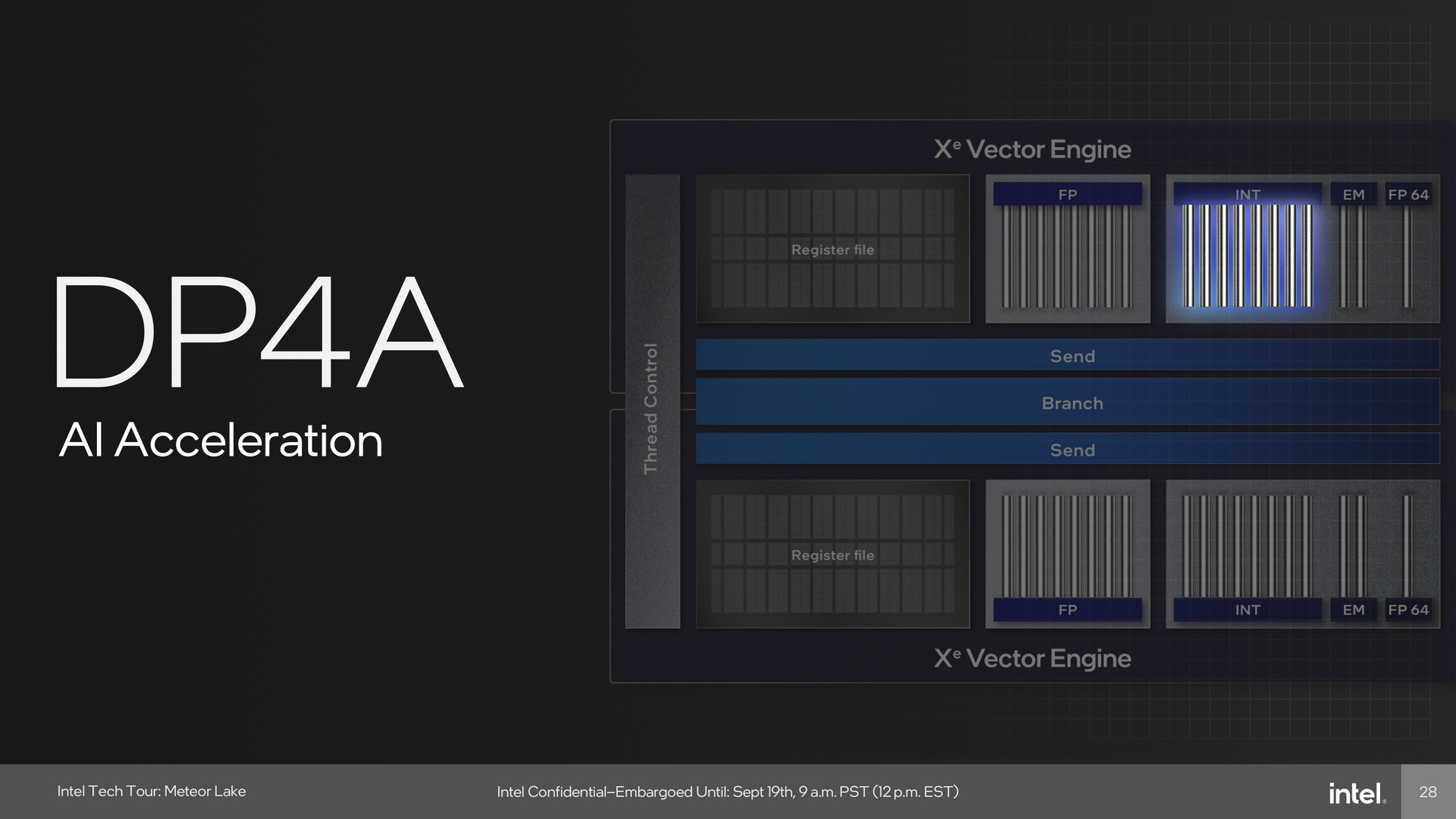Click the top FP unit vertical lanes
Viewport: 1456px width, 819px height.
(1068, 256)
